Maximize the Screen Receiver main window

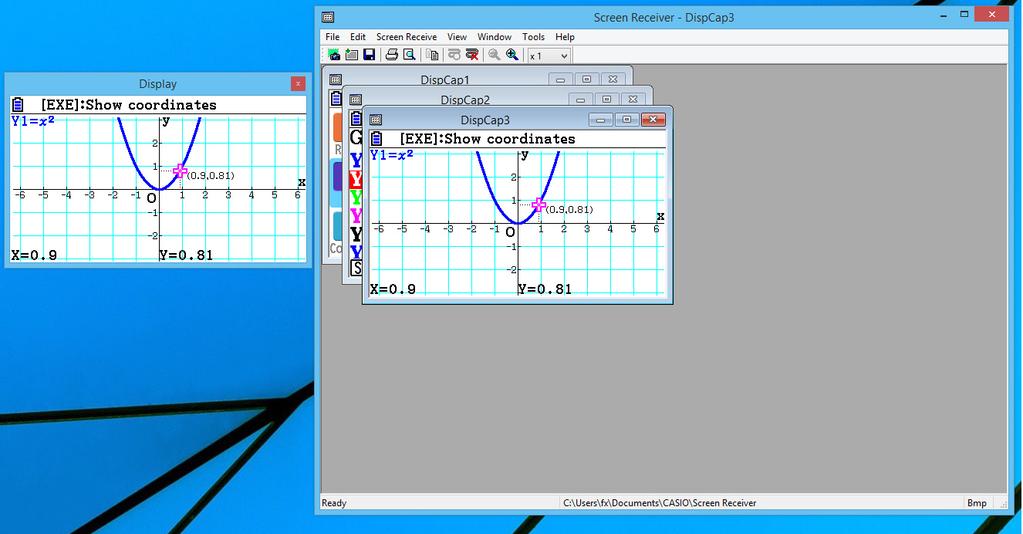click(964, 14)
